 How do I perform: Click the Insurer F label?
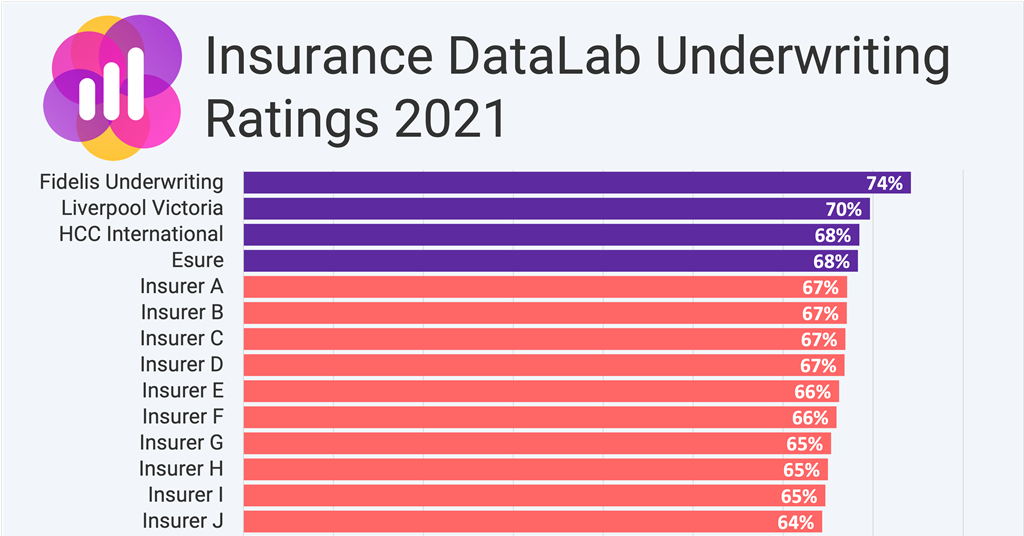[182, 417]
